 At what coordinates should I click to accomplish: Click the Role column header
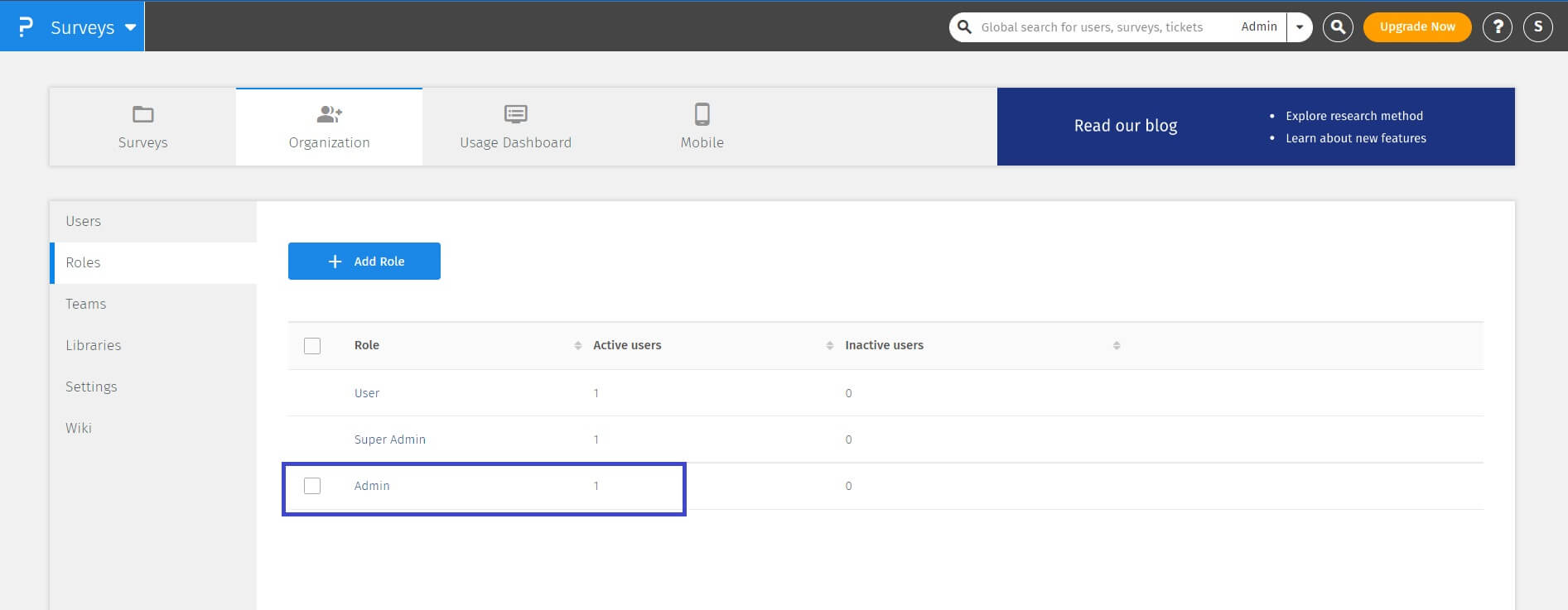[x=367, y=345]
